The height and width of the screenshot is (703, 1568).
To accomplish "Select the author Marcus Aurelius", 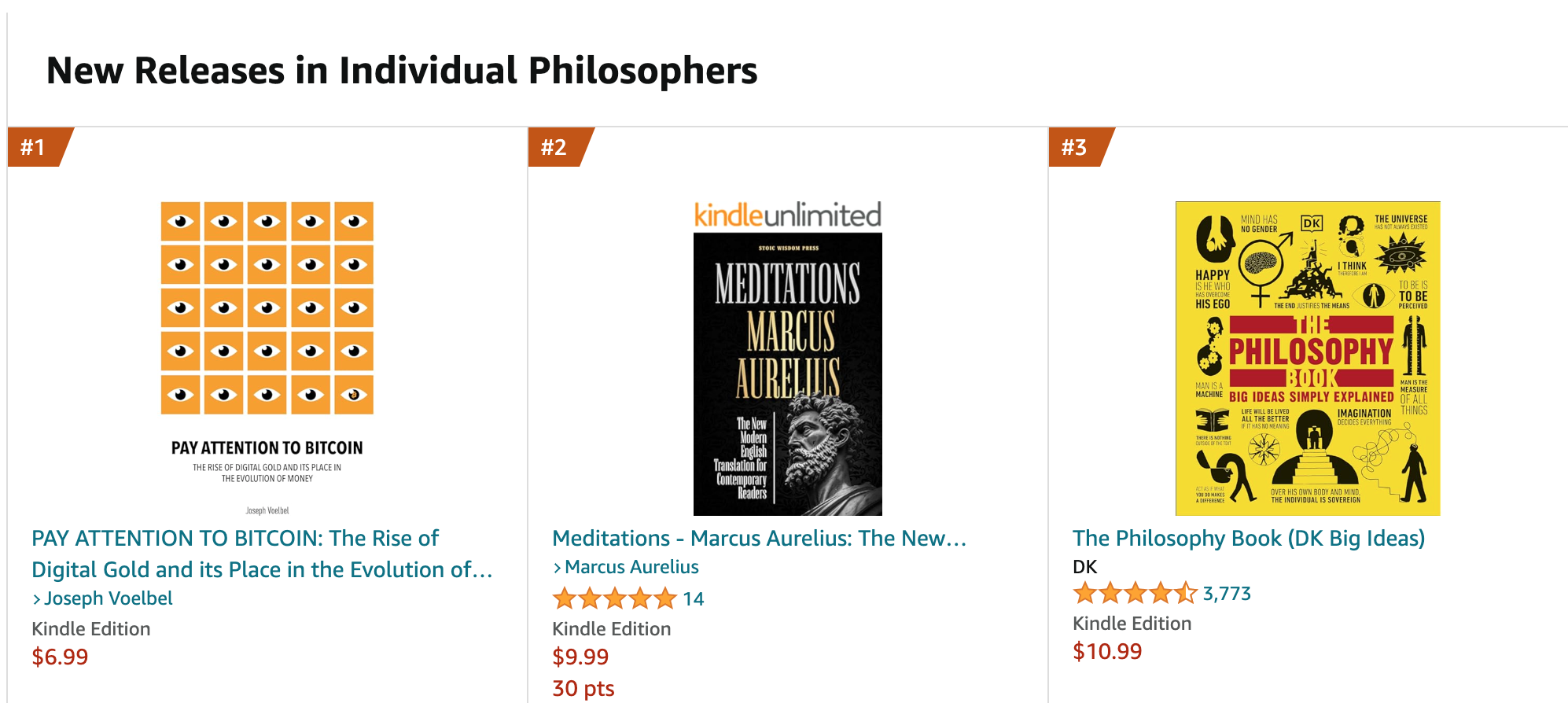I will [629, 567].
